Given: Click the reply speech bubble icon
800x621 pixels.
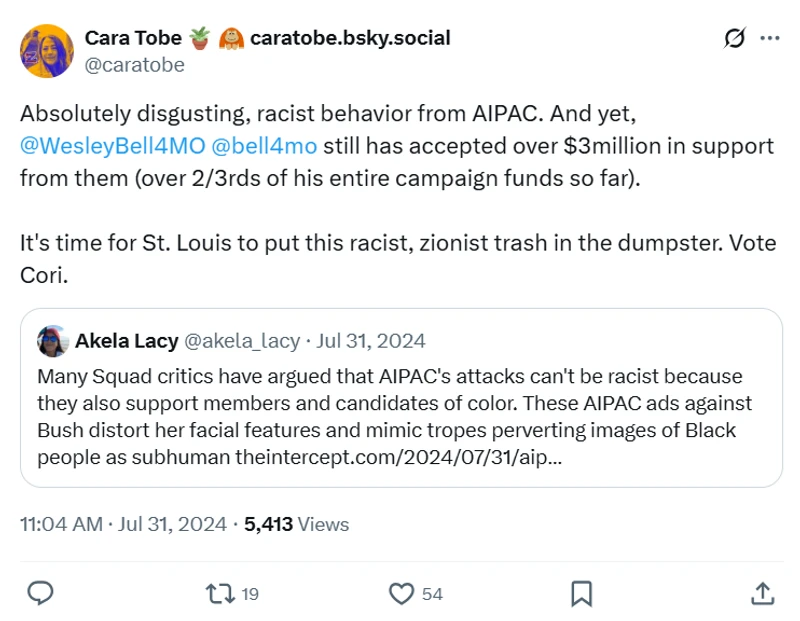Looking at the screenshot, I should point(40,593).
